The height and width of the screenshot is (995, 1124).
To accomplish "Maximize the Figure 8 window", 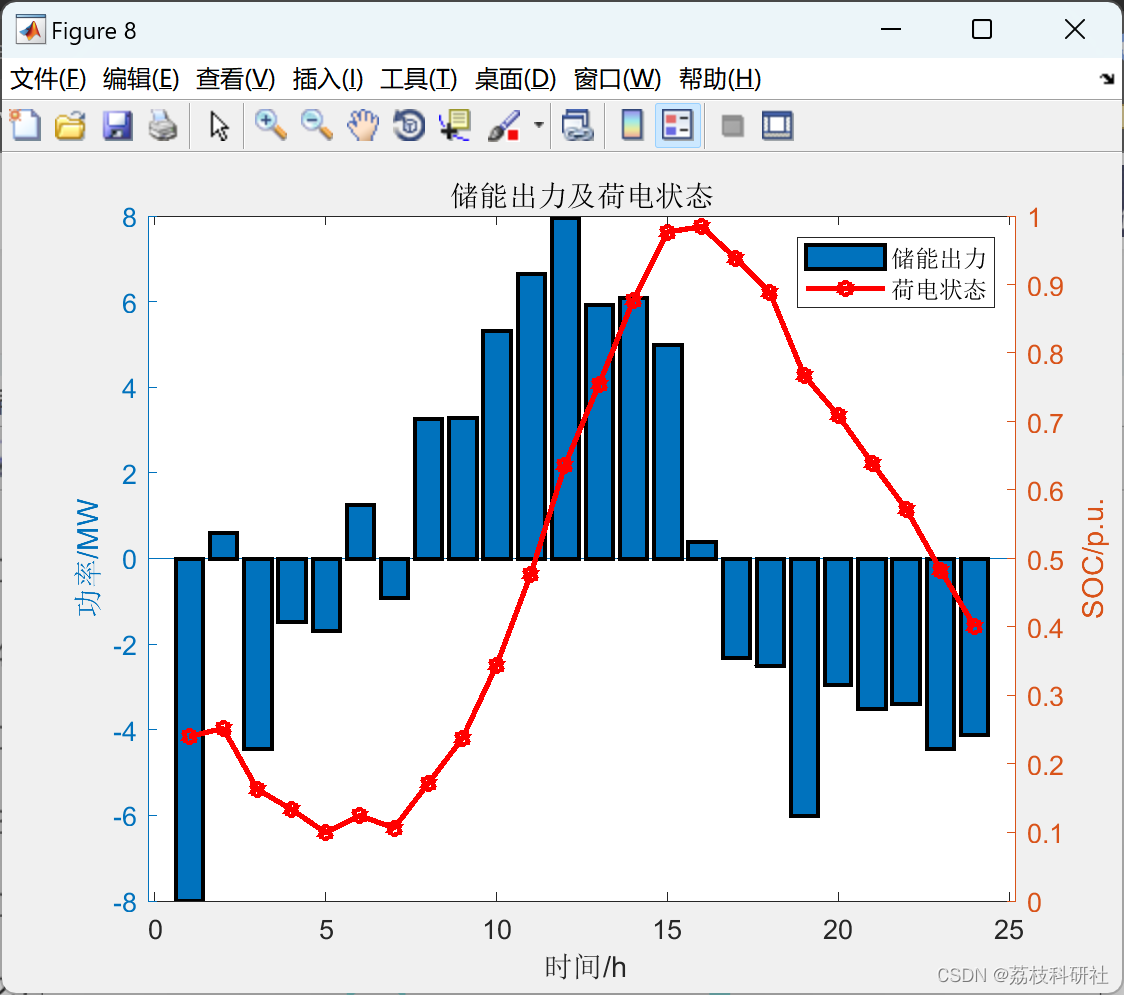I will tap(981, 29).
